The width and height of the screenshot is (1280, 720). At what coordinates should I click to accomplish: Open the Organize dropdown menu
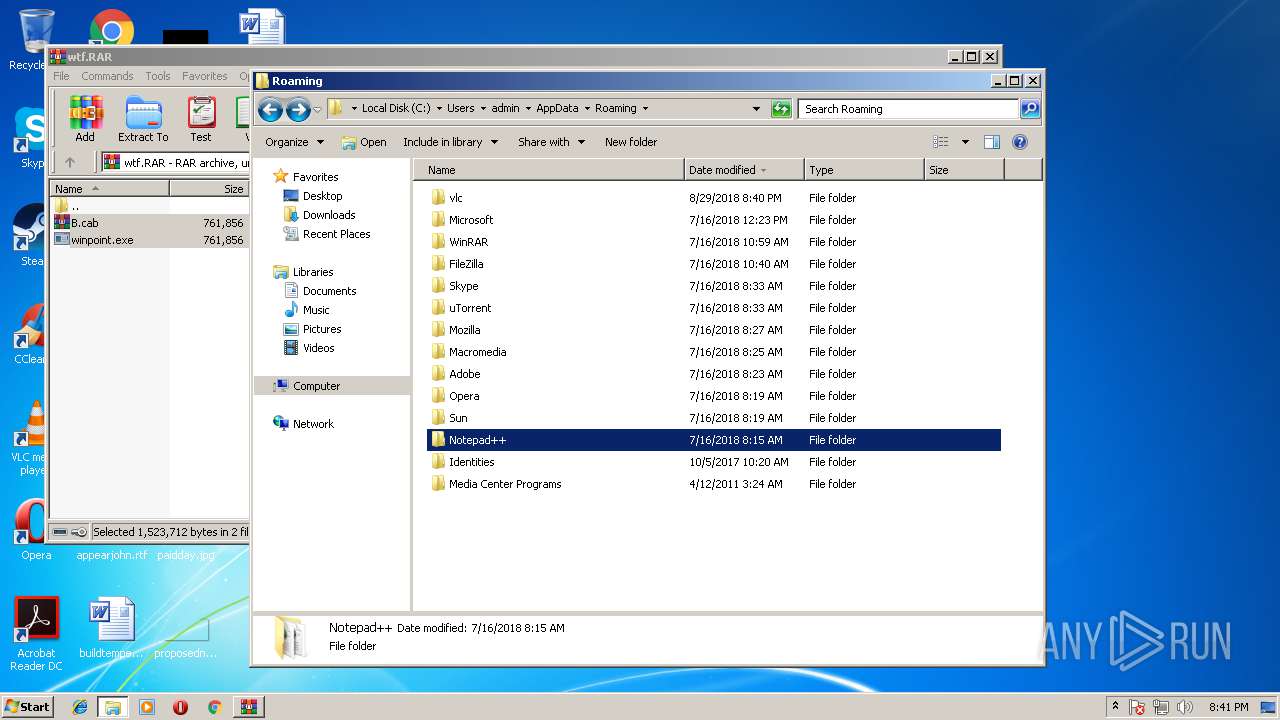[294, 142]
